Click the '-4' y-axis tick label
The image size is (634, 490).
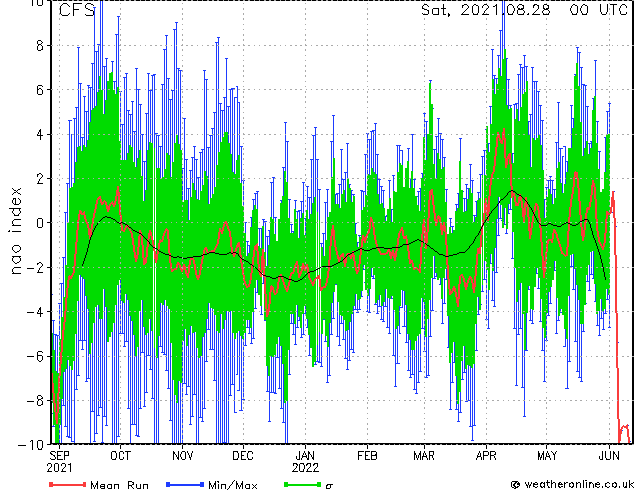(x=35, y=312)
